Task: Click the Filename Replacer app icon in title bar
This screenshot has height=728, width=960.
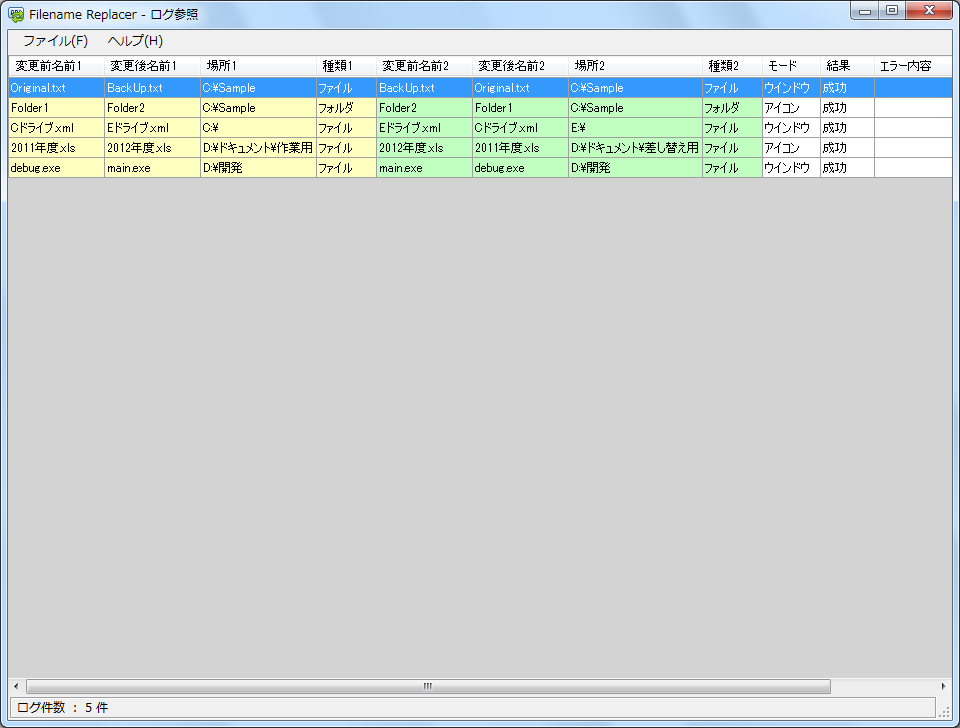Action: click(16, 14)
